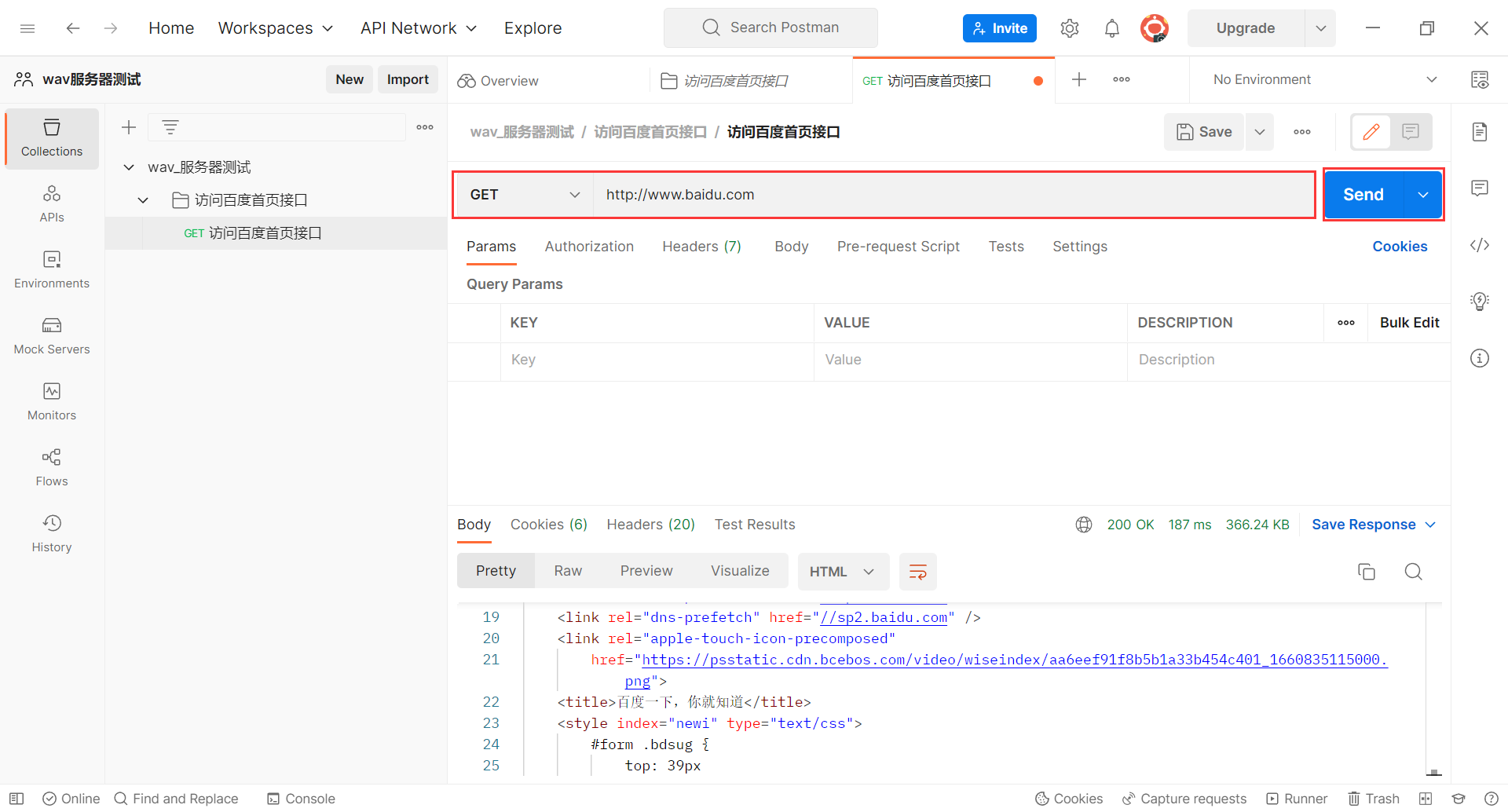Collapse the wav_服务器测试 collection
Screen dimensions: 1508x812
(x=130, y=167)
